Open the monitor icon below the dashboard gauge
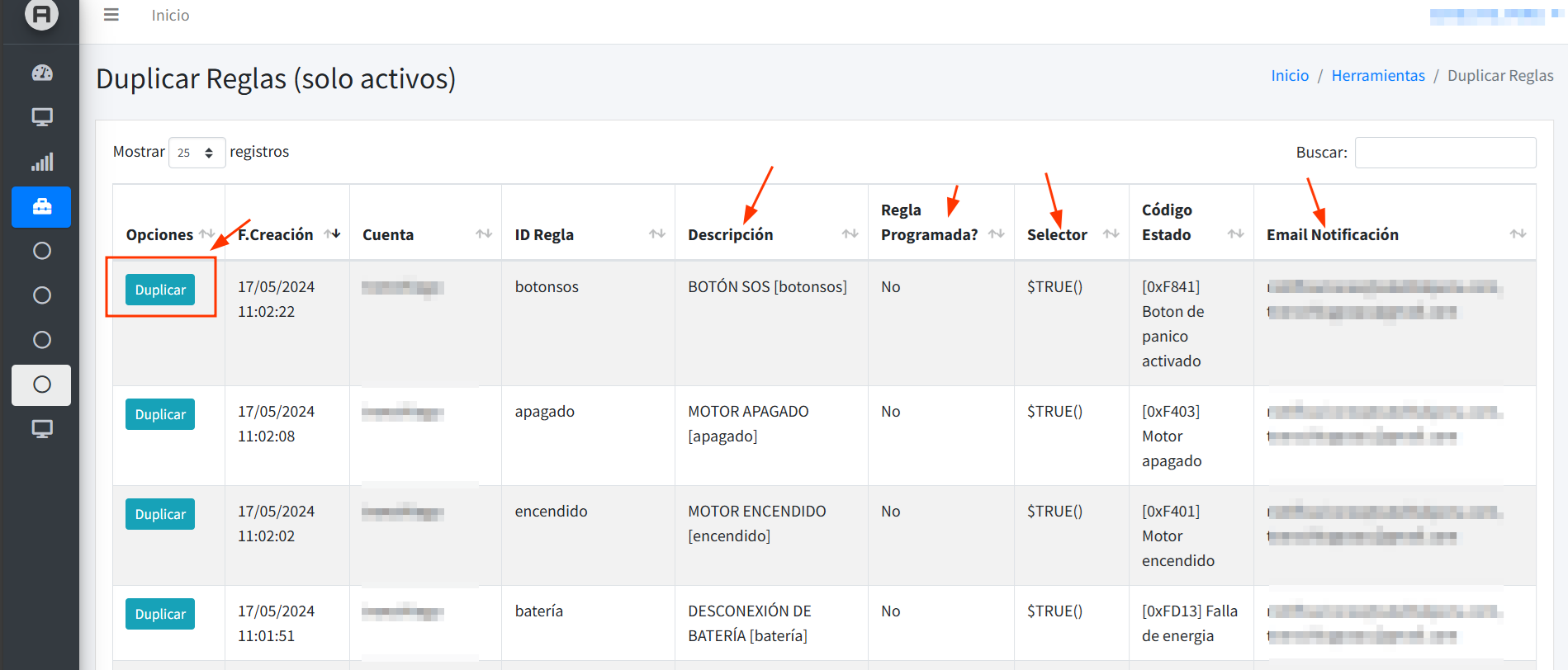 click(x=42, y=117)
